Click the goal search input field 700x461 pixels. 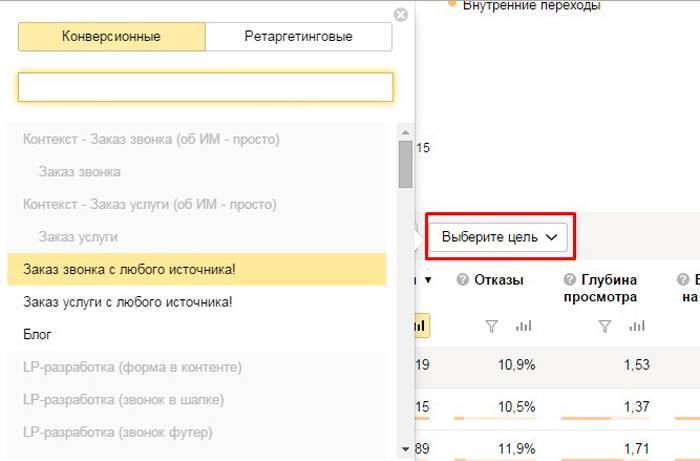pos(205,87)
